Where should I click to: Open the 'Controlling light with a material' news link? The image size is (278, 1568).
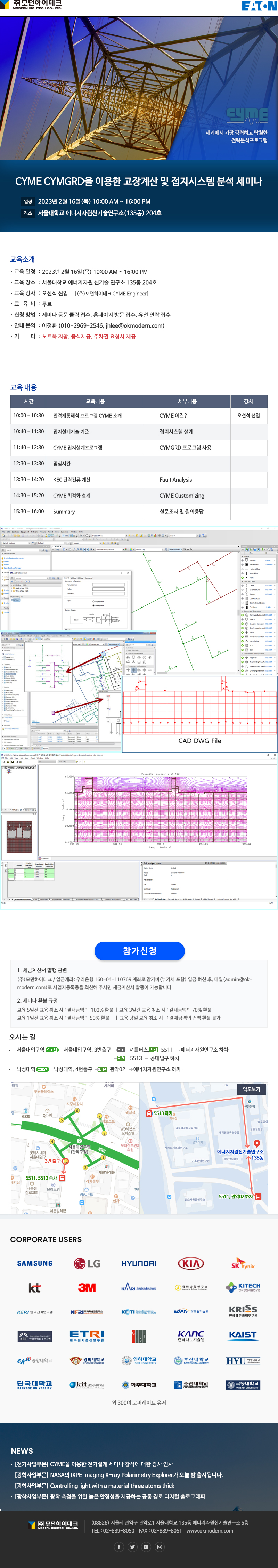tap(94, 1485)
